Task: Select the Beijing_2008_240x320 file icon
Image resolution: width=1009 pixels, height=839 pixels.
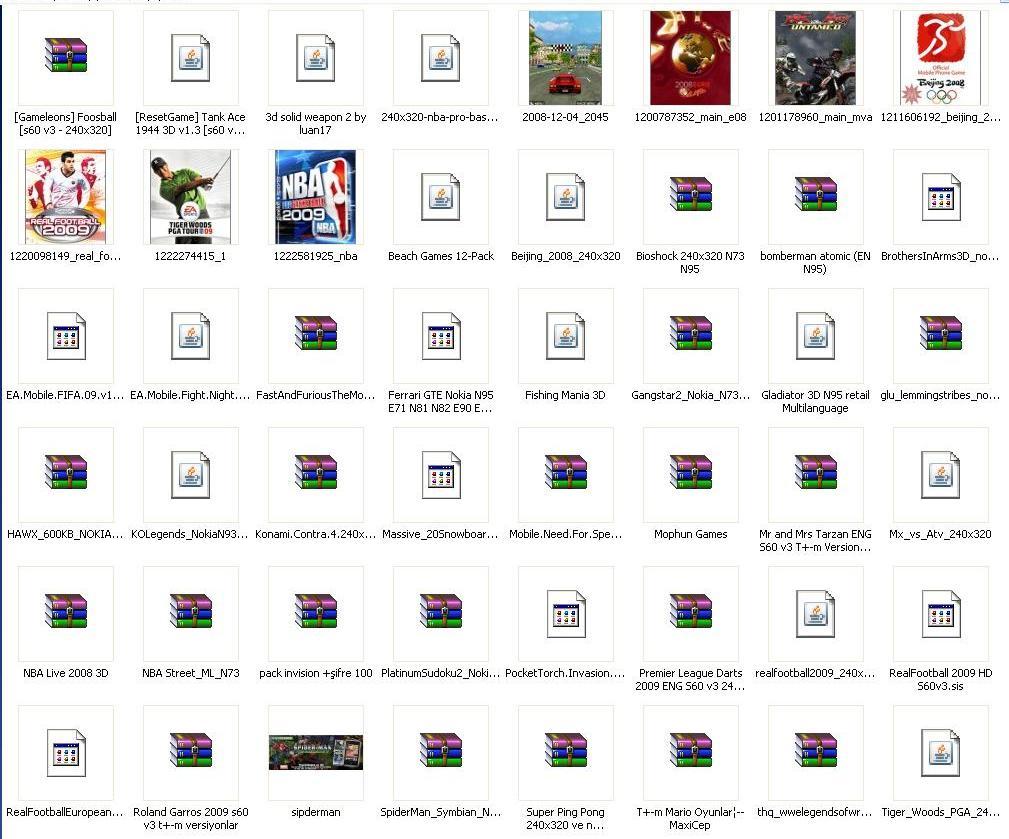Action: [565, 196]
